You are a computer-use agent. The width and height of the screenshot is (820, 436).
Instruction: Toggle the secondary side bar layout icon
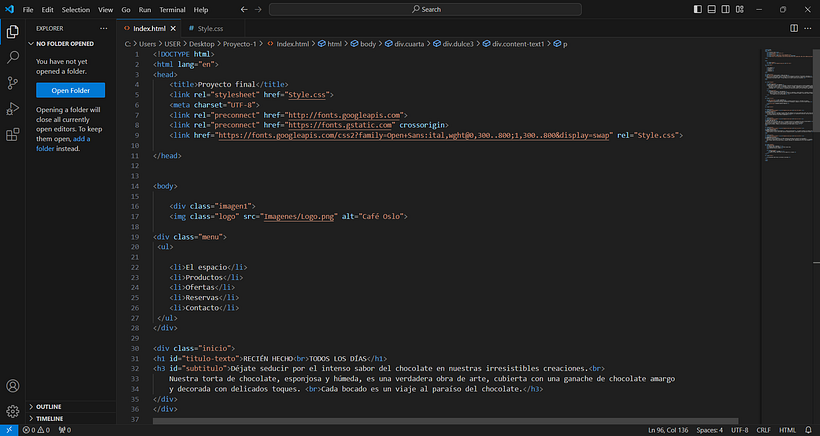click(x=726, y=9)
